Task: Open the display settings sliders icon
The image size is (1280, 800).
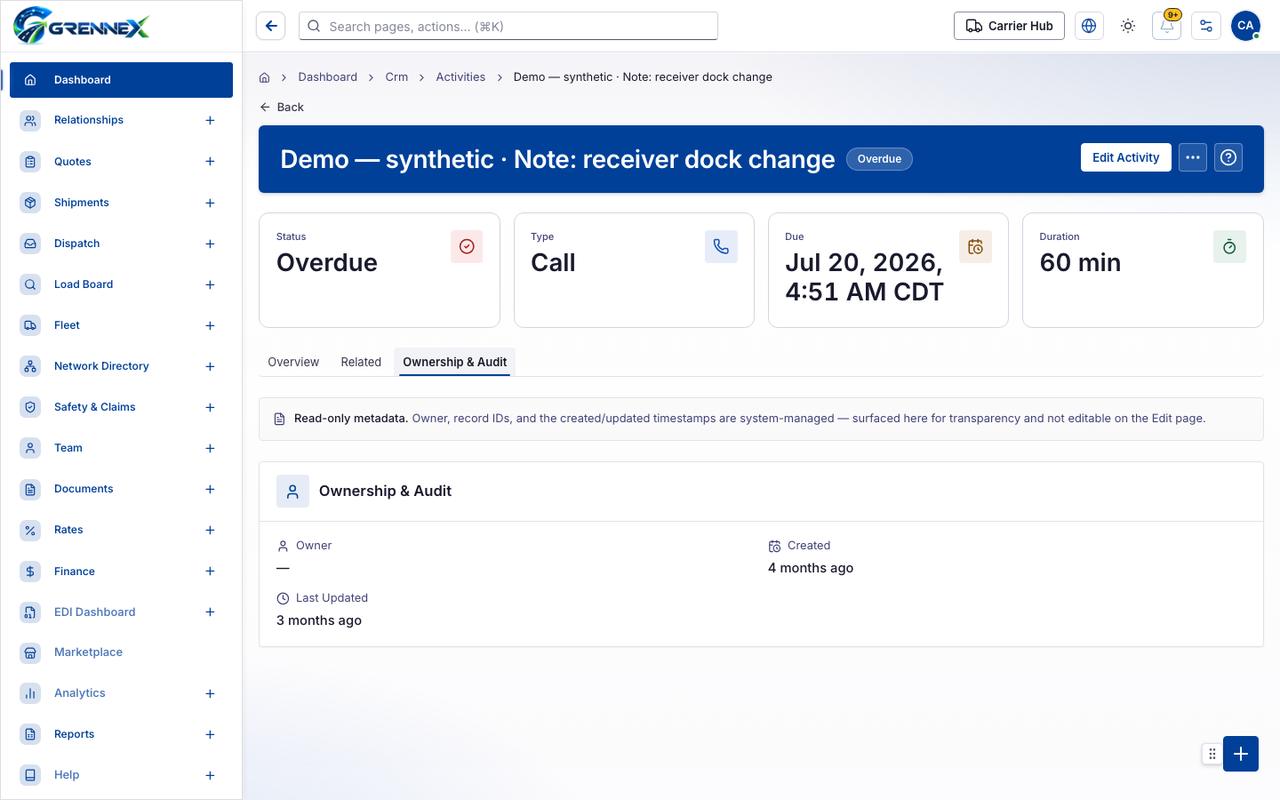Action: click(x=1206, y=26)
